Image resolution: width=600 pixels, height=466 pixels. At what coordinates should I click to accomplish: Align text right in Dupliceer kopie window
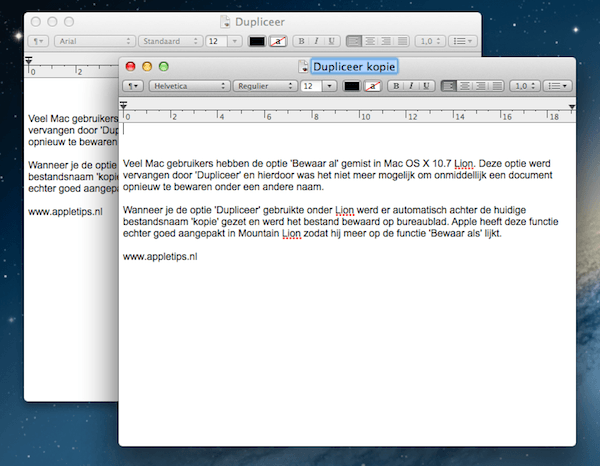pos(481,86)
